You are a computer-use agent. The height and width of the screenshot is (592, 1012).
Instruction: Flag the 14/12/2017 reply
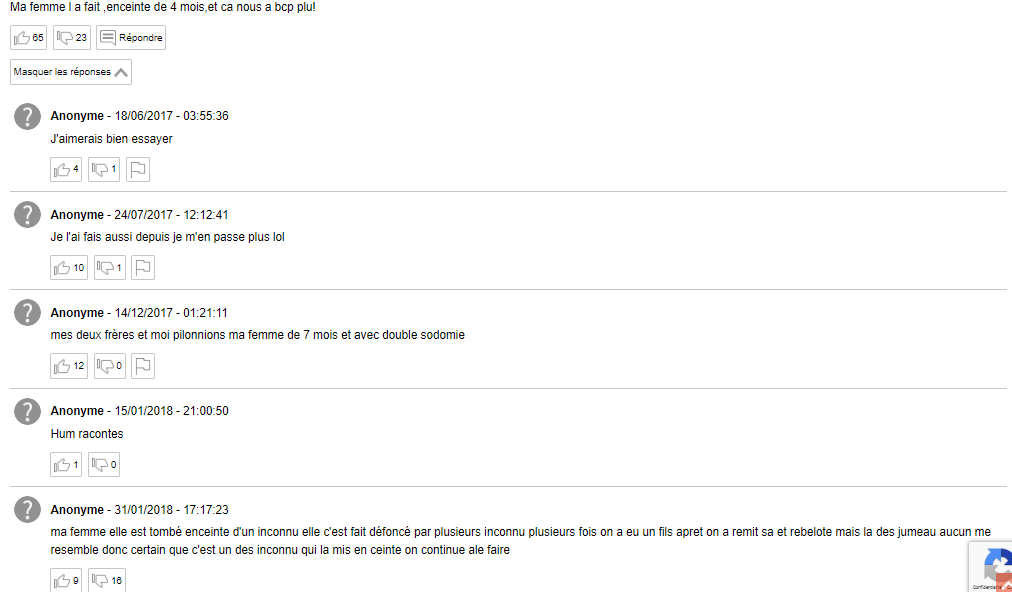143,366
